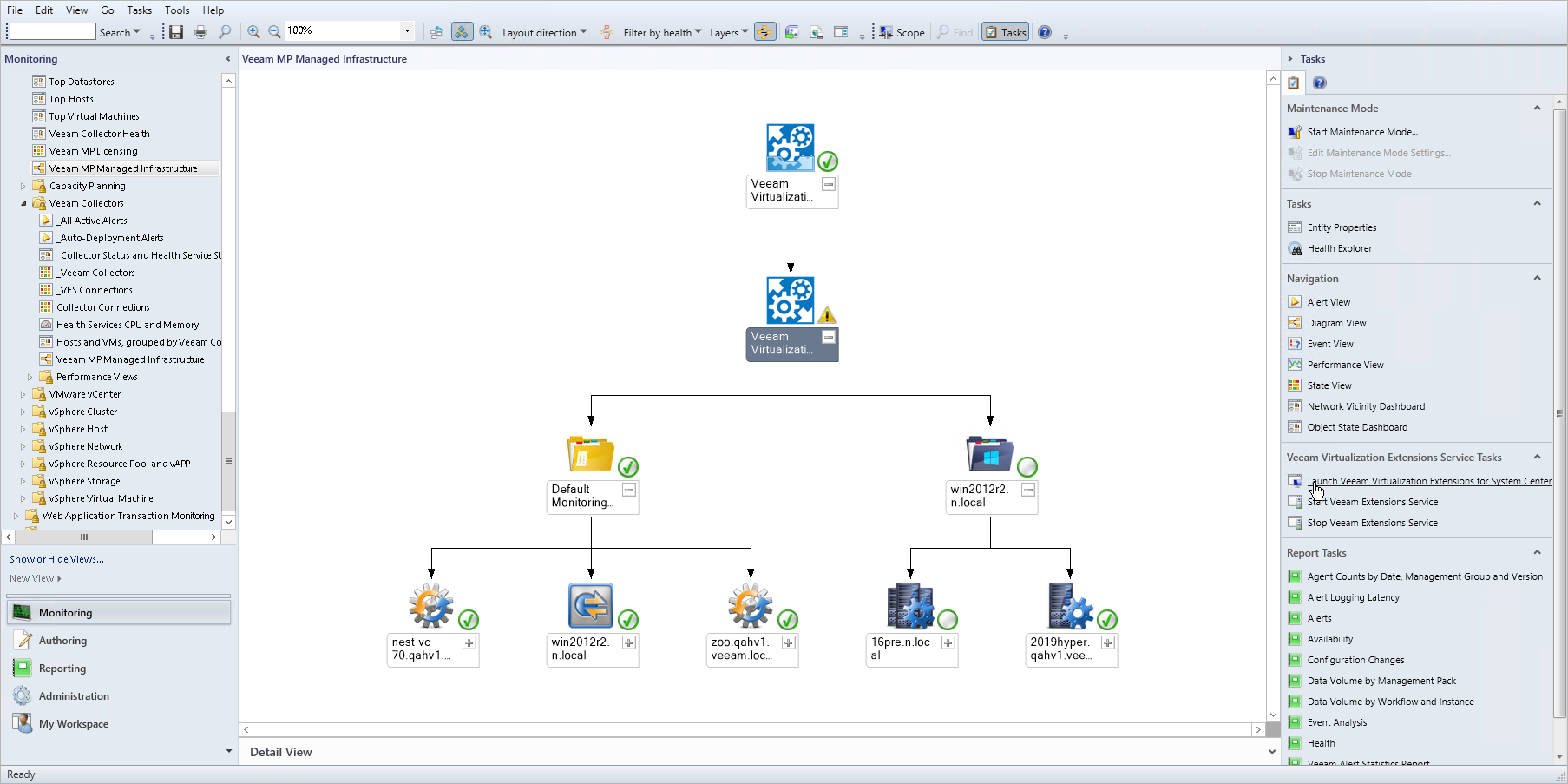Open Health Explorer task
This screenshot has height=784, width=1568.
(x=1340, y=248)
